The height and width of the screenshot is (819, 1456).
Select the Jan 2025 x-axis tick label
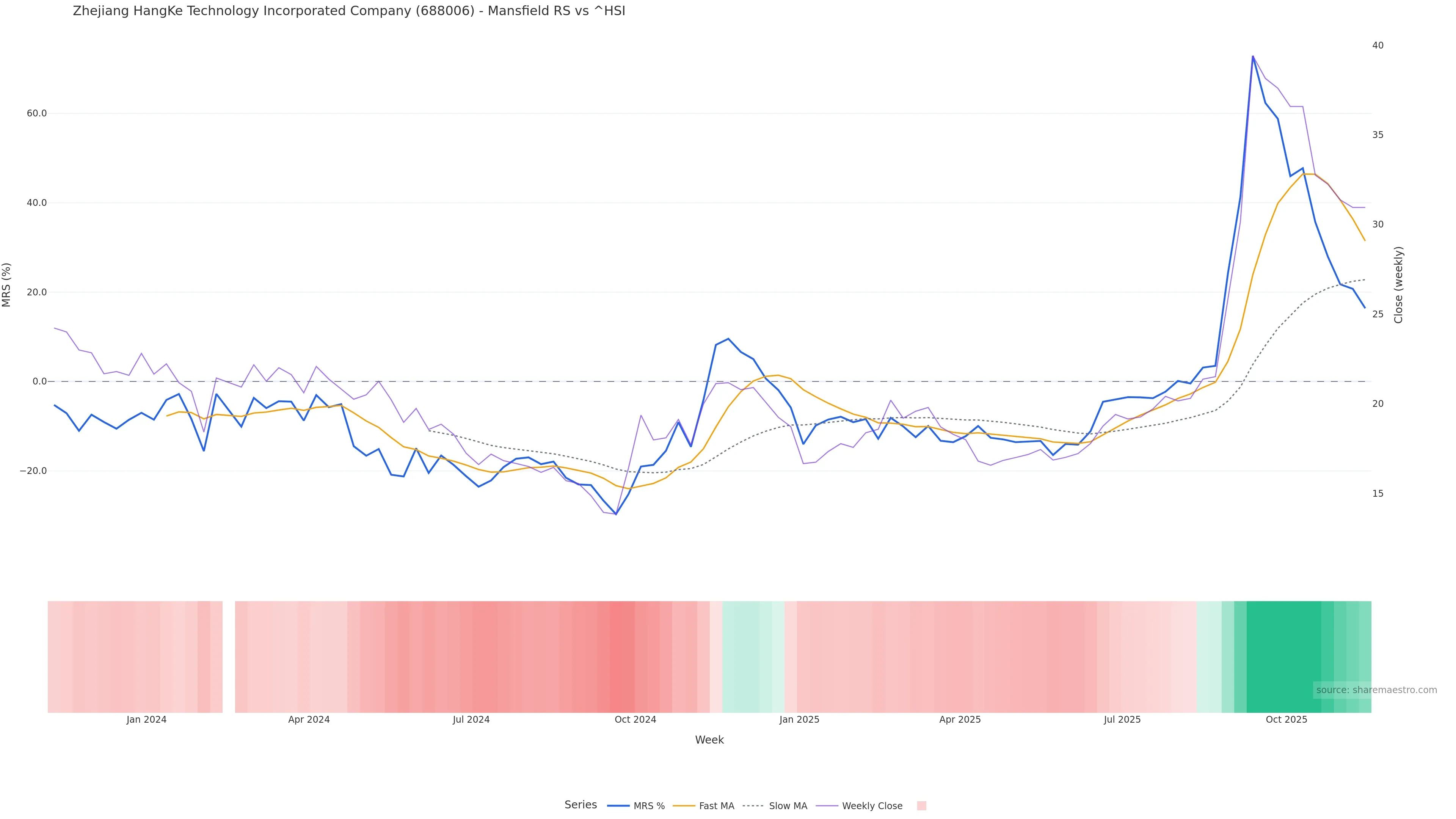(799, 720)
